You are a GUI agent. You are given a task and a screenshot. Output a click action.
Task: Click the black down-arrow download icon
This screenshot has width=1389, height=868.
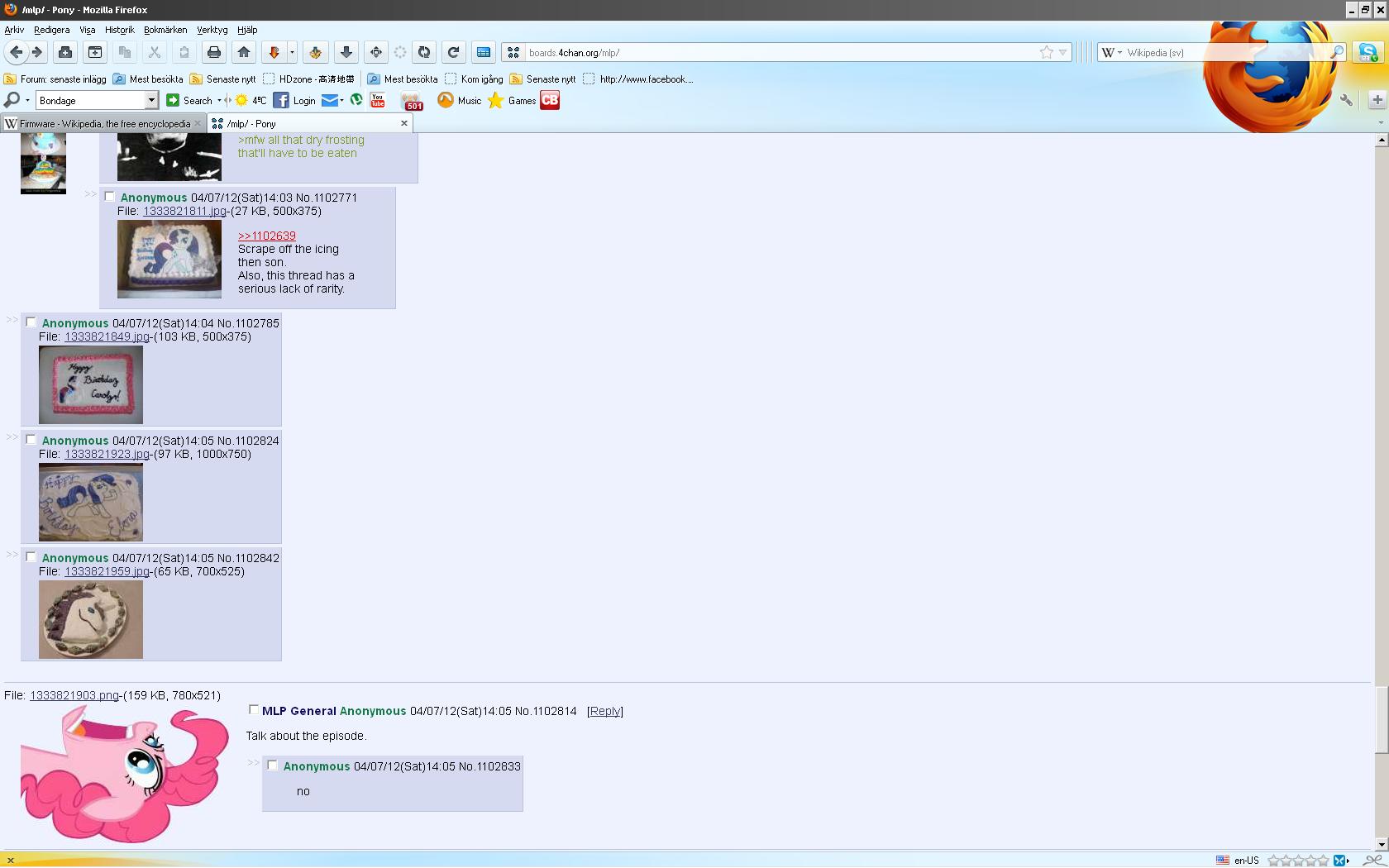click(346, 52)
